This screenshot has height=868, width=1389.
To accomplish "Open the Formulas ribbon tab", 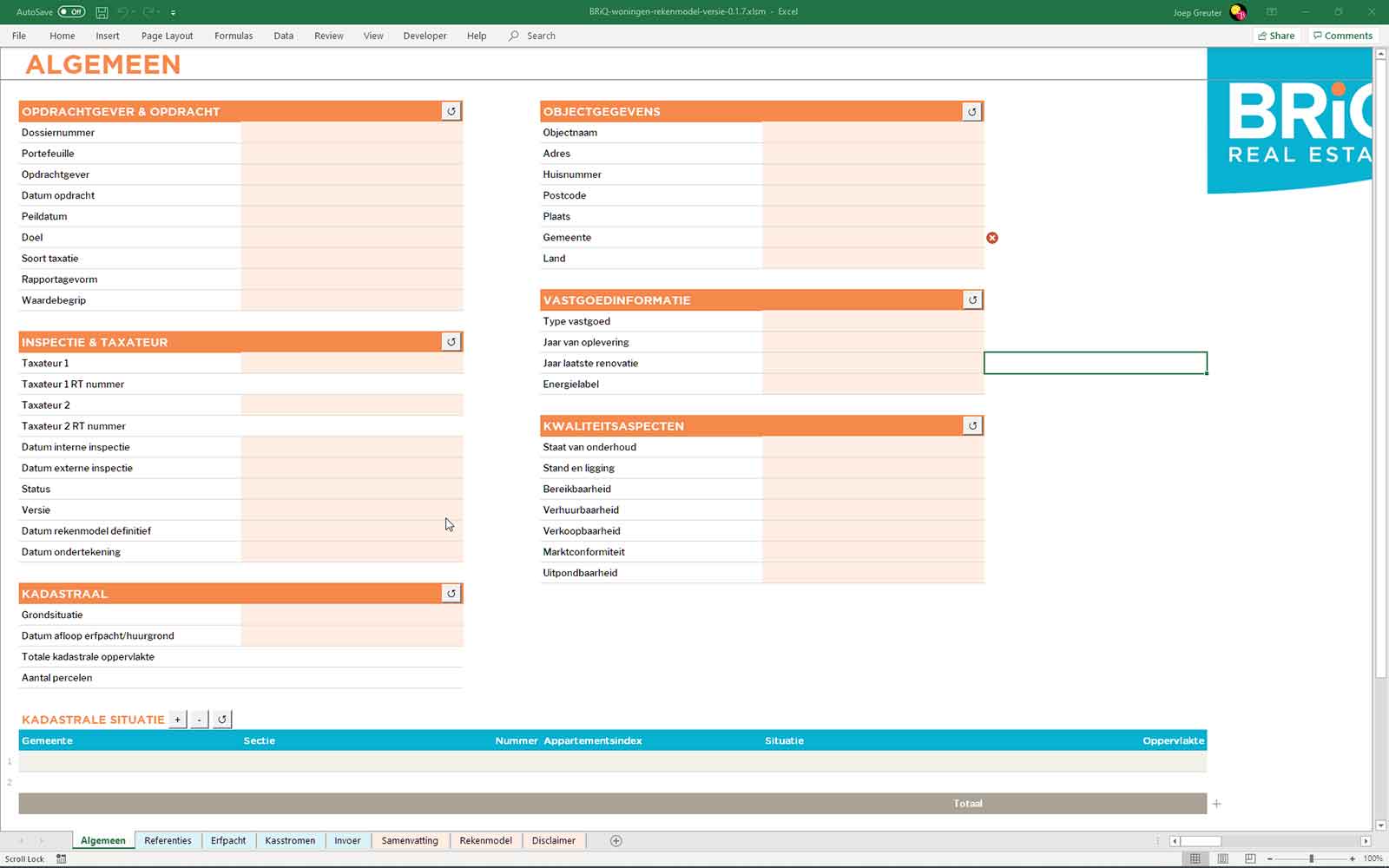I will (234, 36).
